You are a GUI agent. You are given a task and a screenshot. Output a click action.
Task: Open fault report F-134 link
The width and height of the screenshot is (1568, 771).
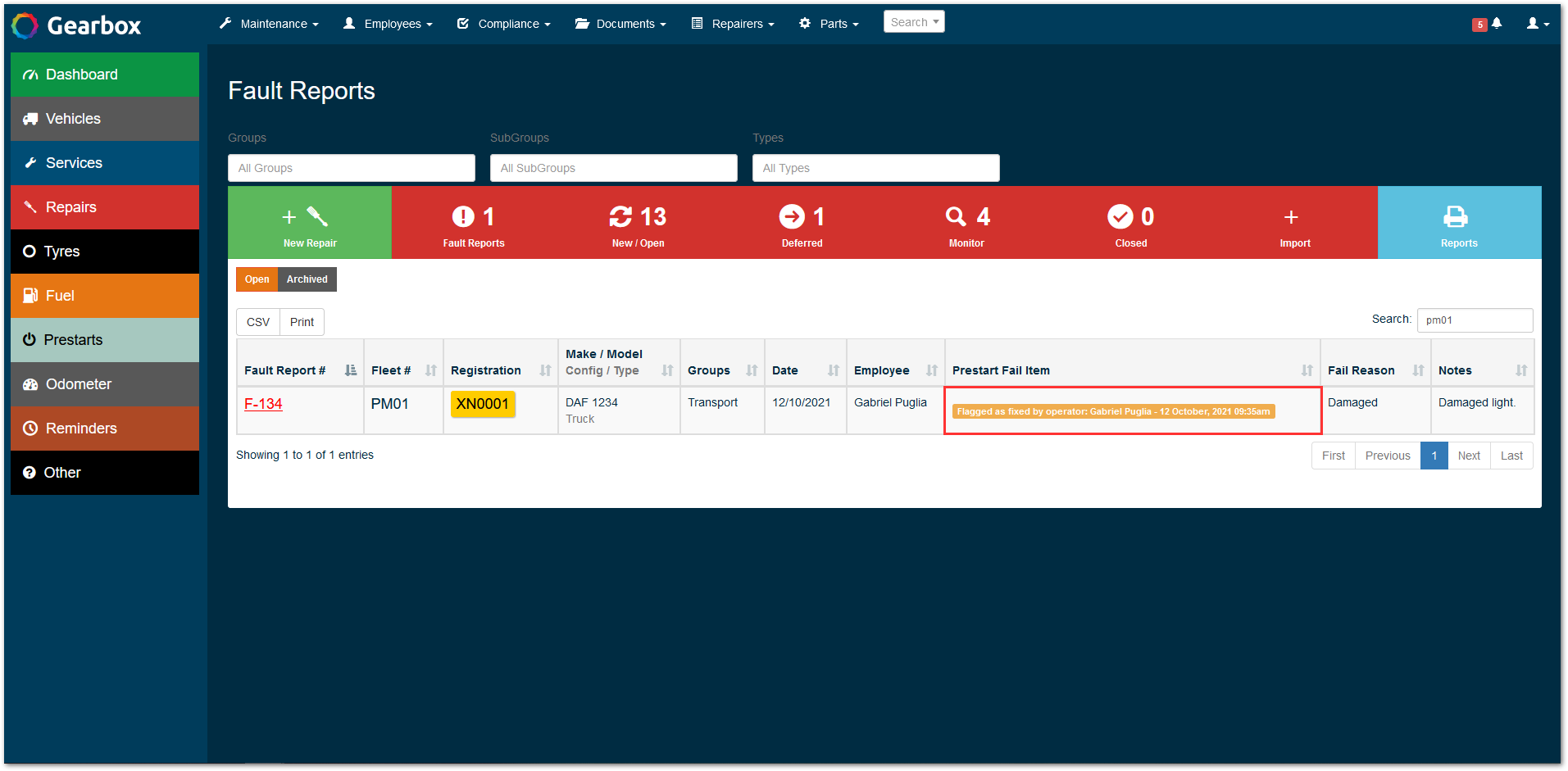263,404
